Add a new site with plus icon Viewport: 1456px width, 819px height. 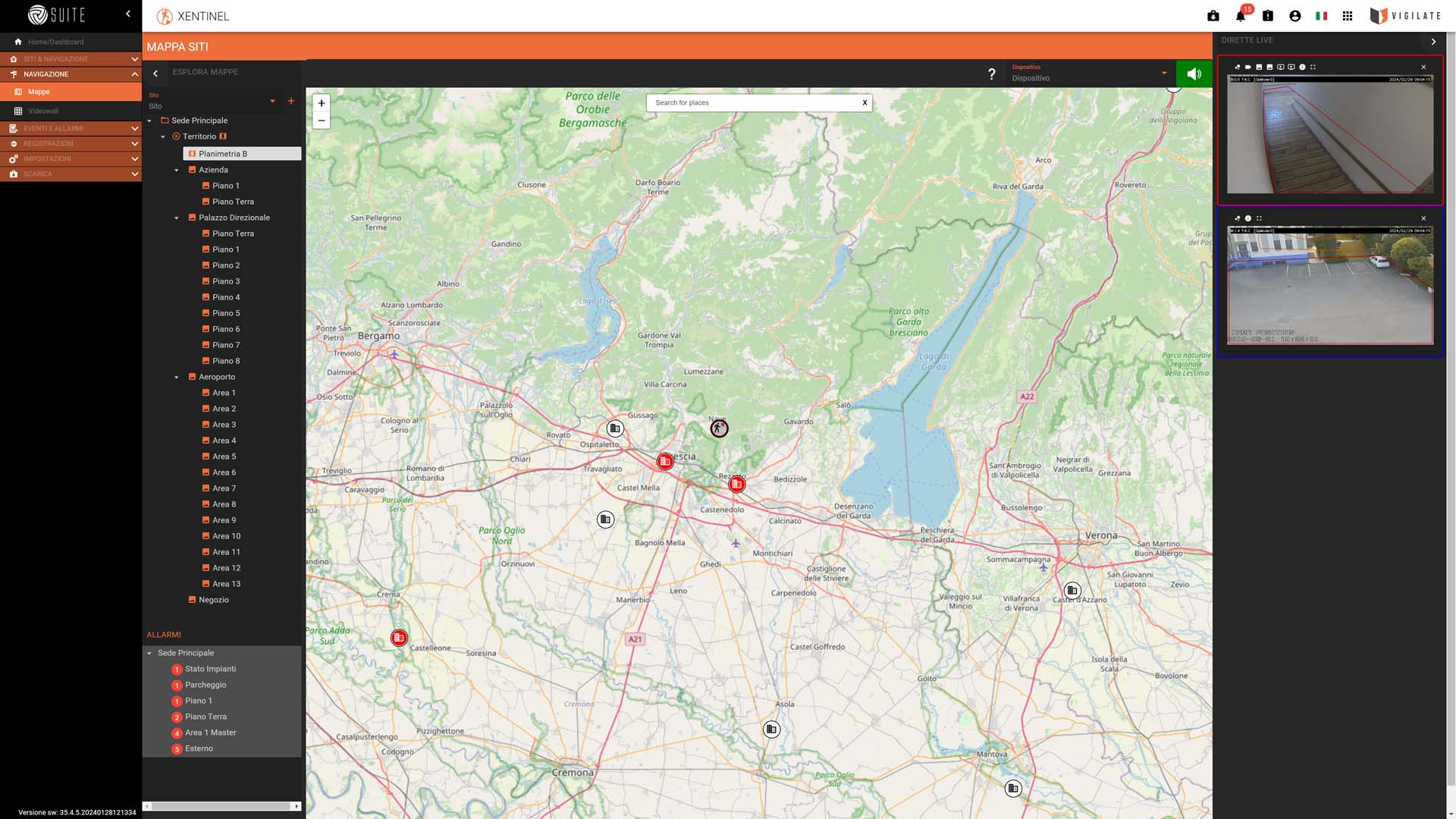pyautogui.click(x=291, y=101)
